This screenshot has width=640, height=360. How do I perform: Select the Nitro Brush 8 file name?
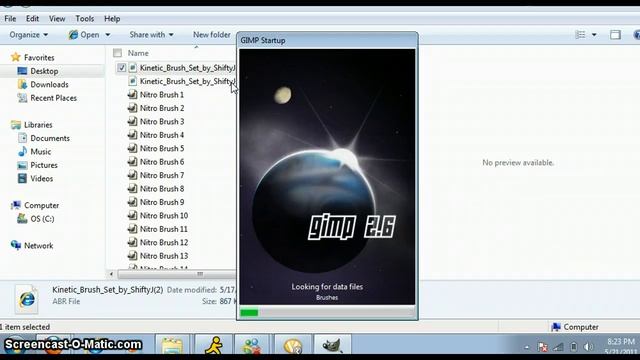pyautogui.click(x=162, y=189)
